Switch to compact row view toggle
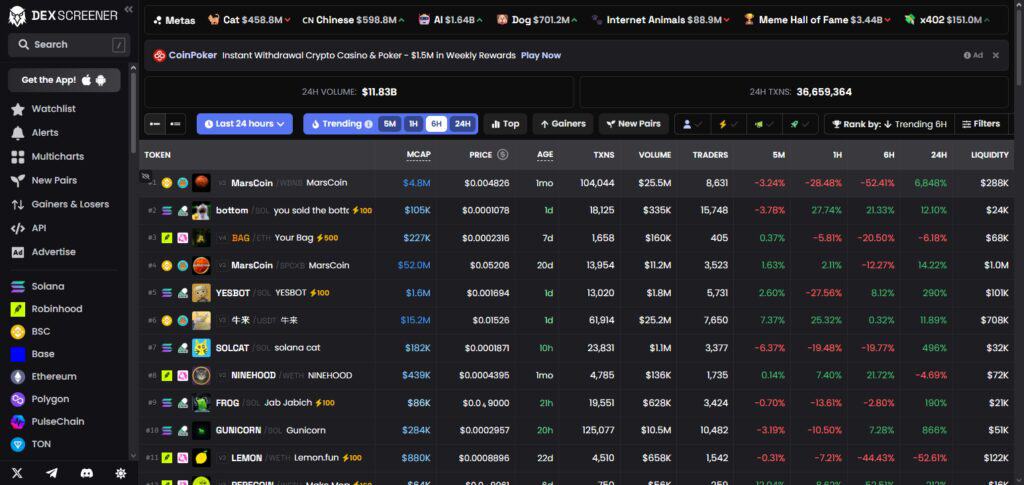Viewport: 1024px width, 485px height. [x=155, y=123]
